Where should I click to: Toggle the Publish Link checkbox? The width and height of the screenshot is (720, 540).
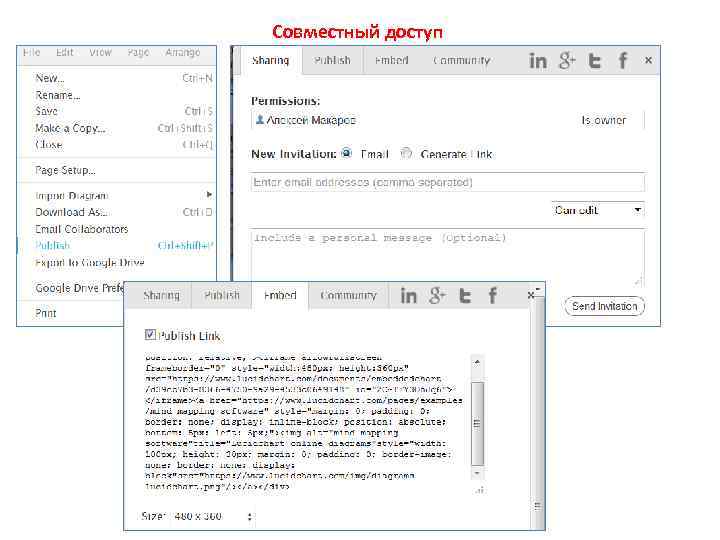point(150,335)
